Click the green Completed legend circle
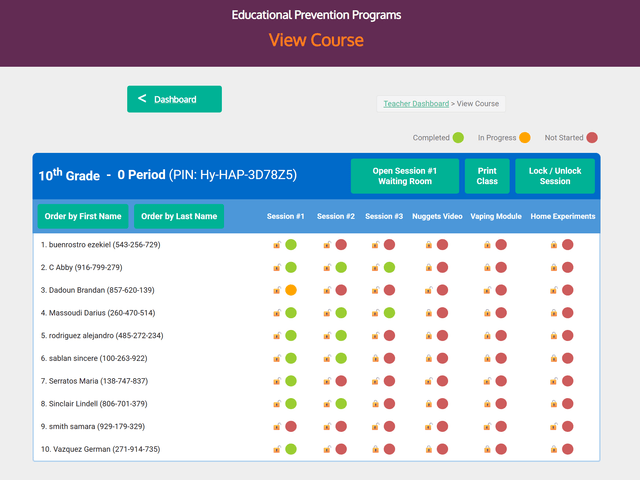Image resolution: width=640 pixels, height=480 pixels. click(458, 138)
